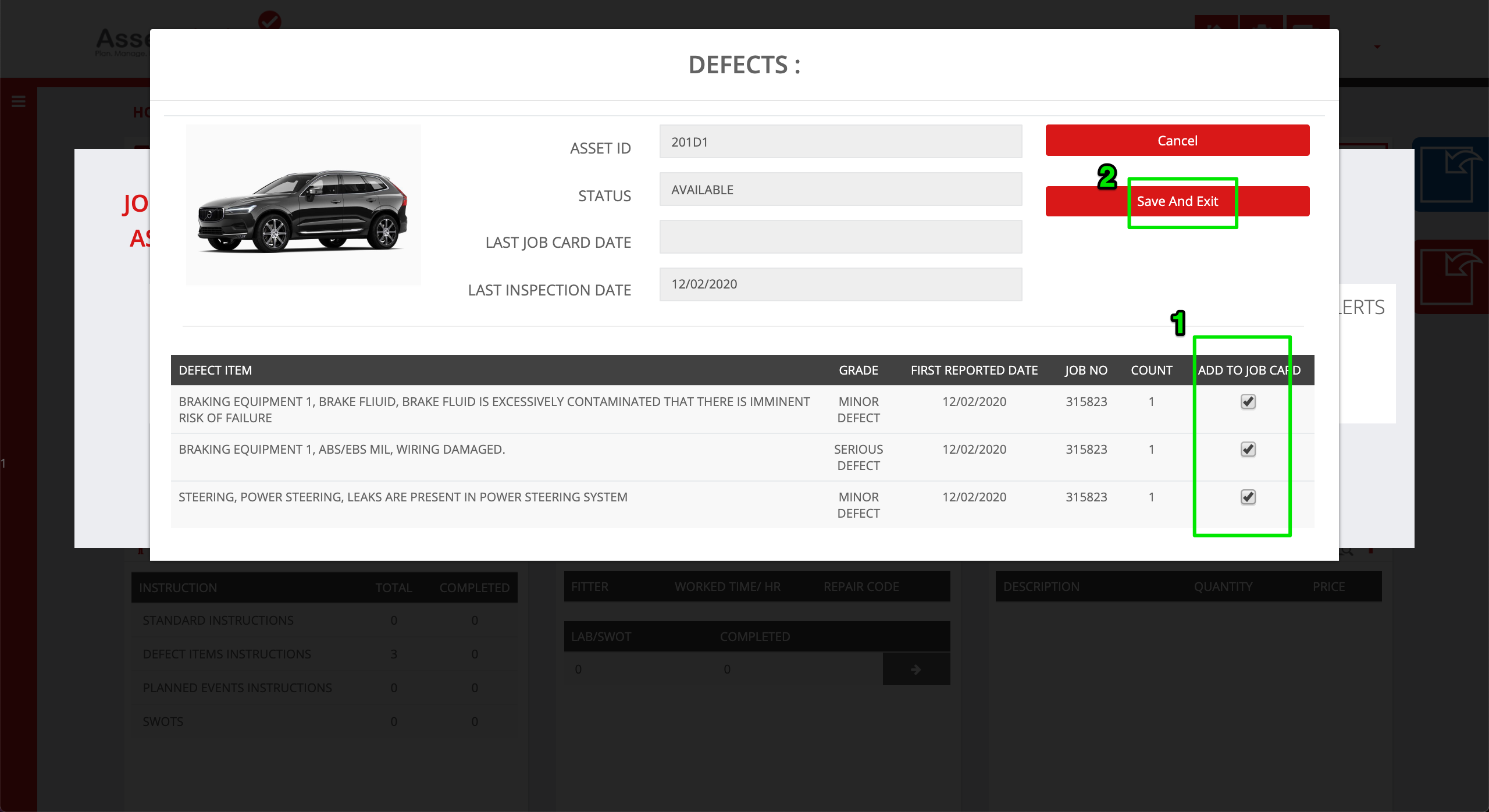Click the ASSET ID field showing 201D1
Viewport: 1489px width, 812px height.
[840, 141]
